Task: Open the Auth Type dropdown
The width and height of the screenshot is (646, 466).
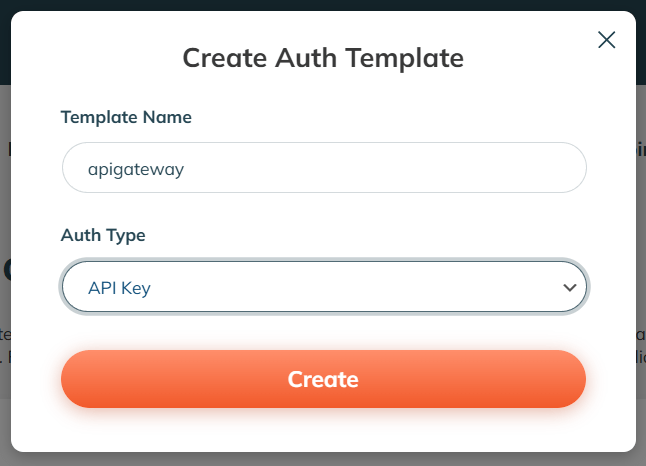Action: pyautogui.click(x=324, y=286)
